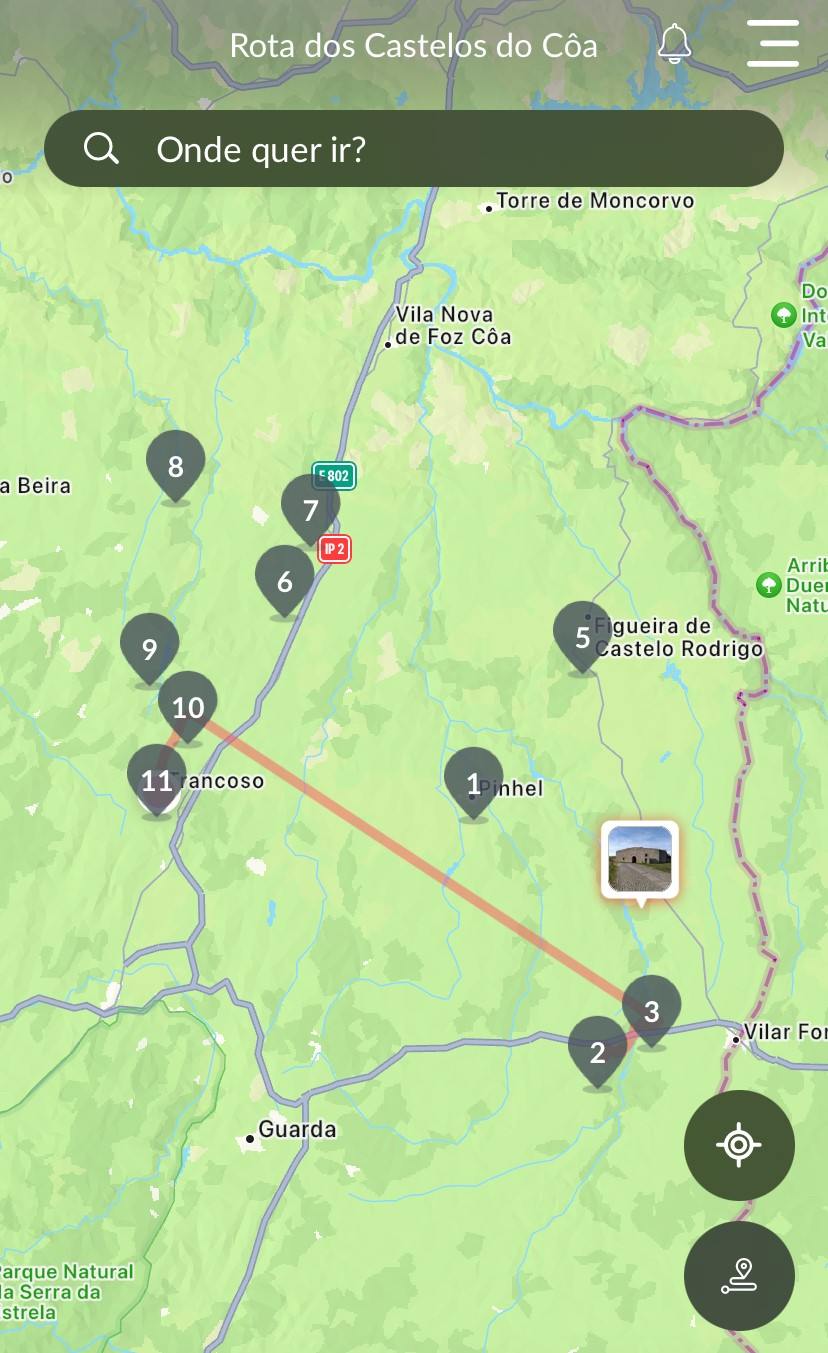
Task: Select map pin number 8
Action: tap(176, 467)
